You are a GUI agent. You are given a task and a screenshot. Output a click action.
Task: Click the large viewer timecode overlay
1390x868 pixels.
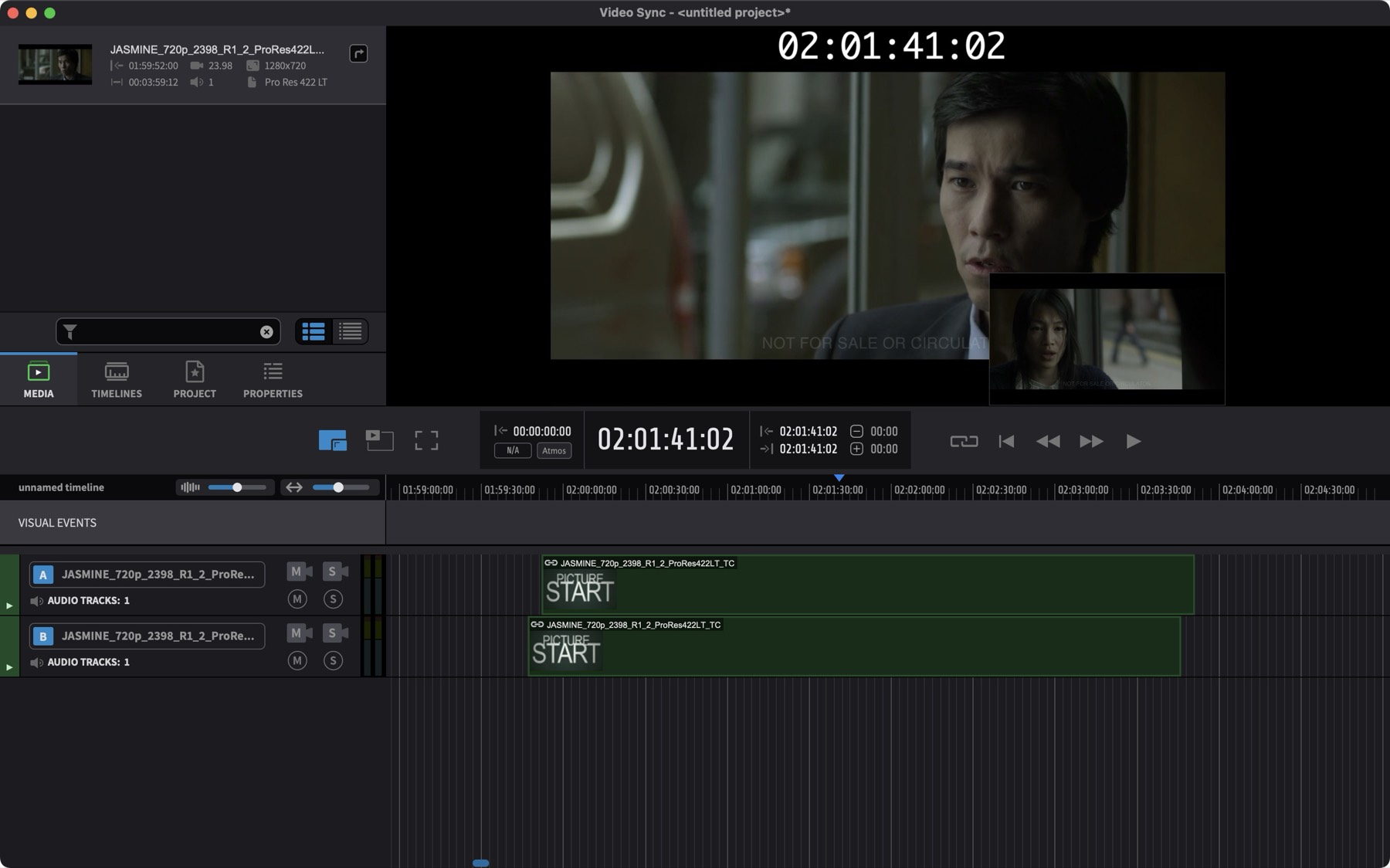[x=891, y=46]
